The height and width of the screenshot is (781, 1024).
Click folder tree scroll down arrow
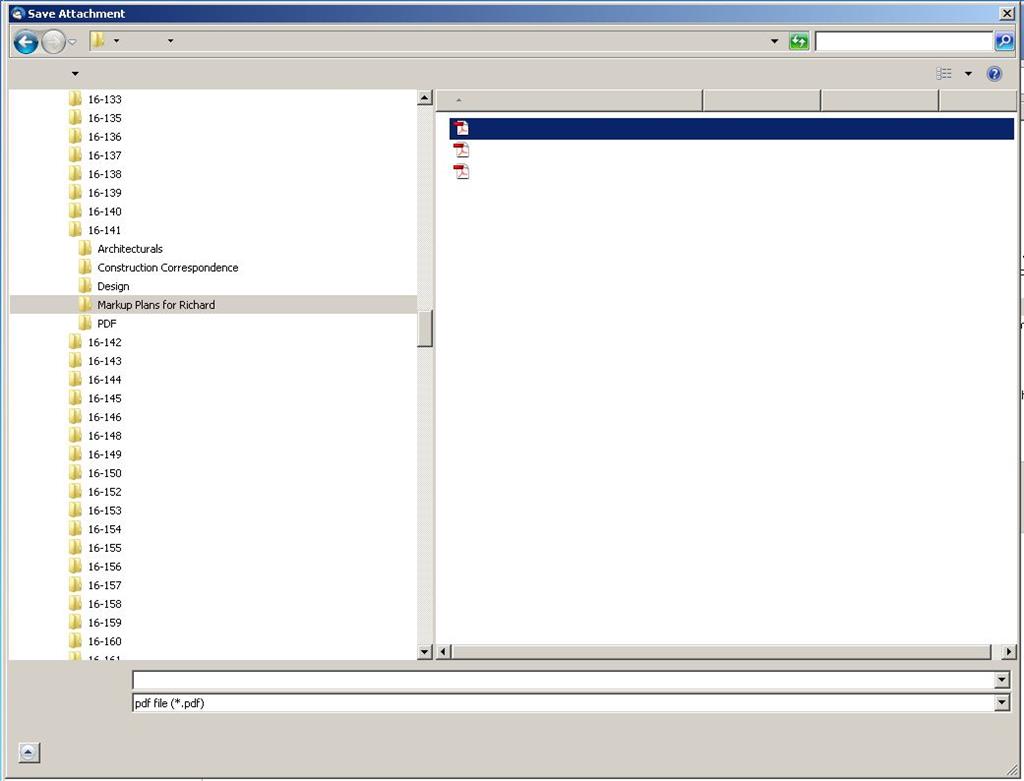point(424,652)
